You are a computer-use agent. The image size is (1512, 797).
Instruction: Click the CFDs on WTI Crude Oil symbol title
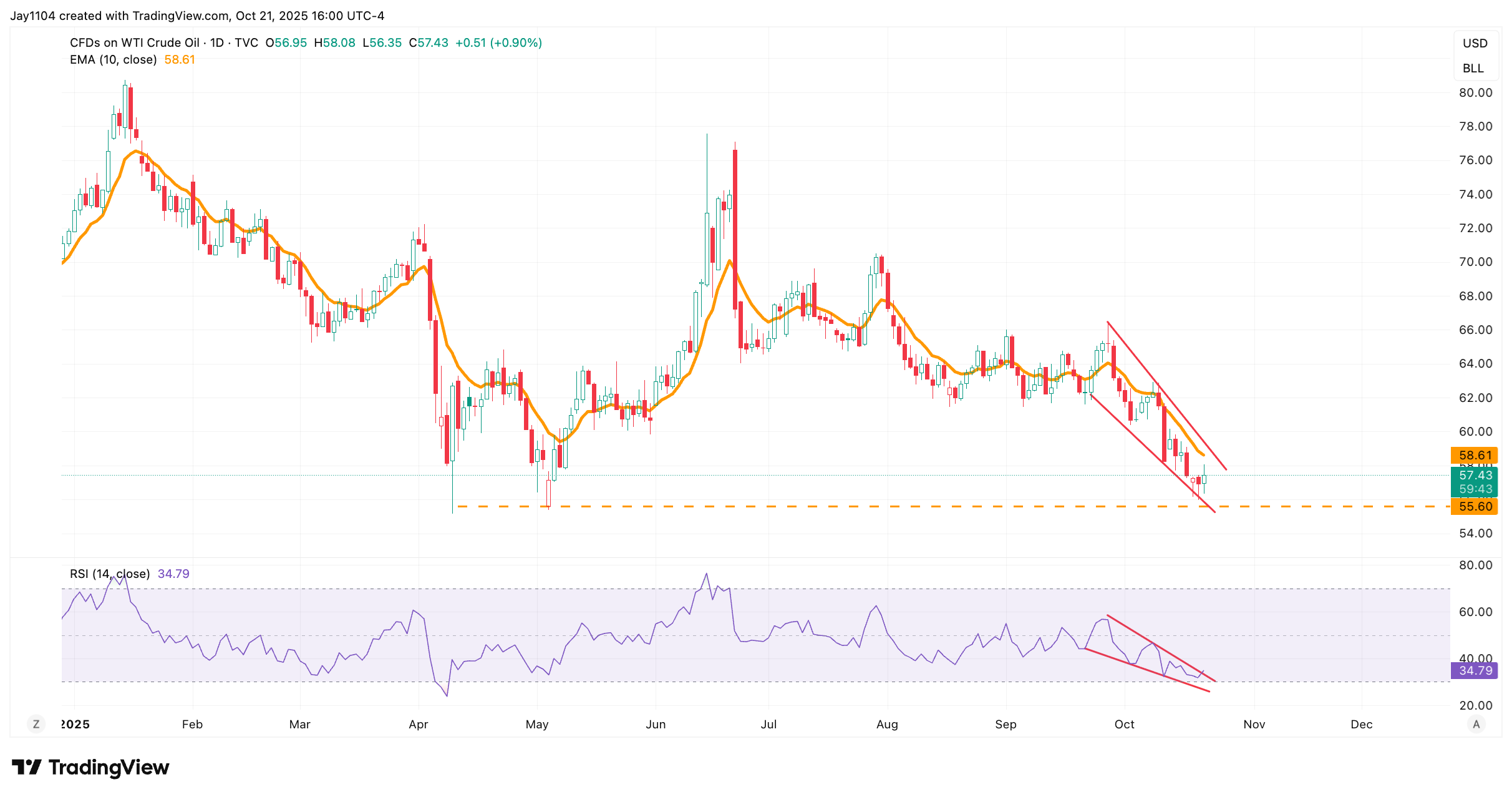click(134, 42)
